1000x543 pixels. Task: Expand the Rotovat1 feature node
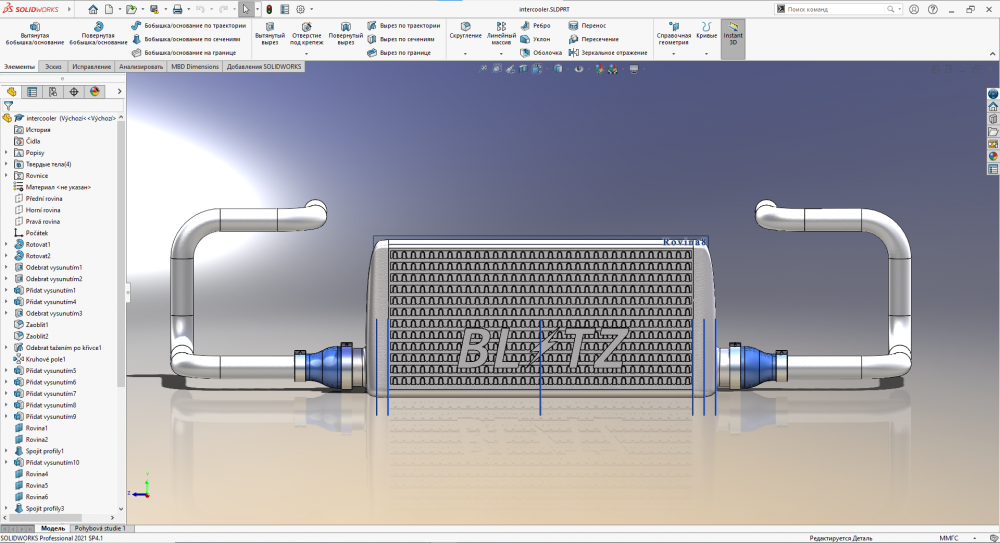pos(6,244)
